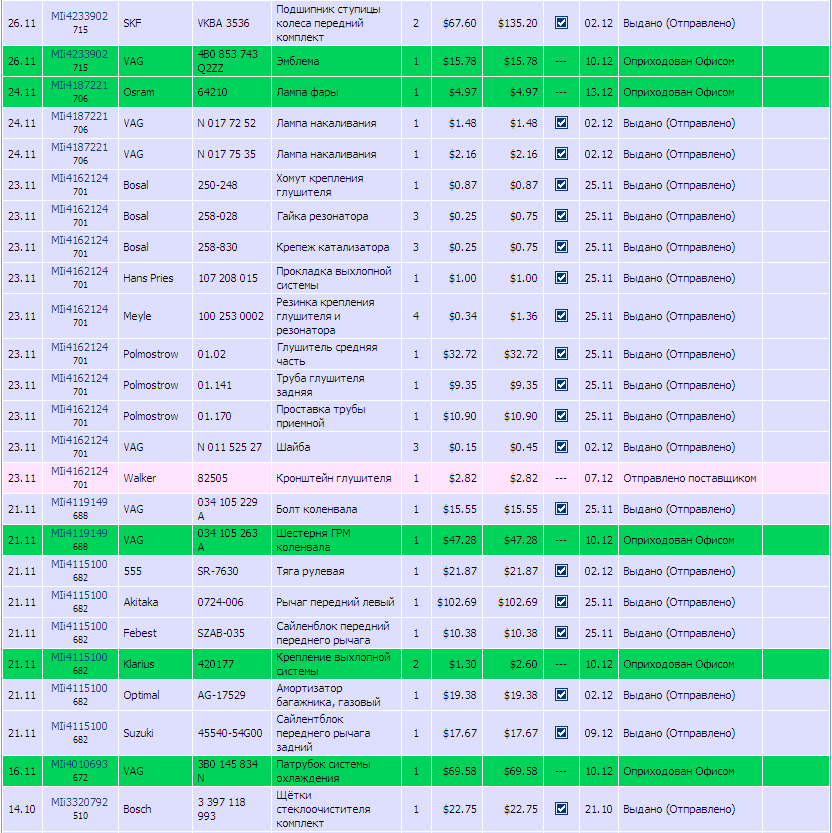Image resolution: width=832 pixels, height=833 pixels.
Task: Select the price cell $67.60
Action: click(x=460, y=23)
